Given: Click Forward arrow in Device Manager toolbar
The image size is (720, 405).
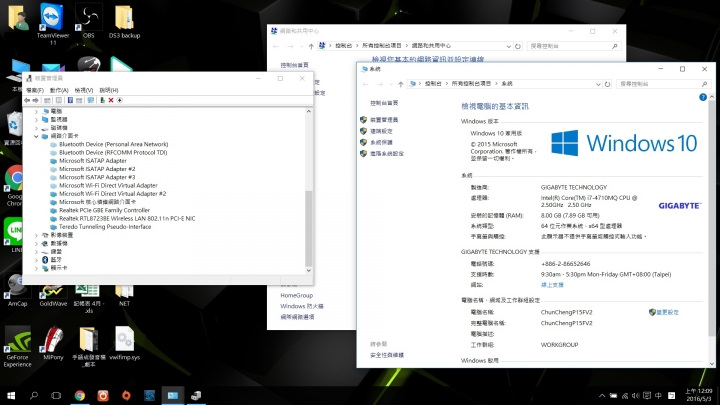Looking at the screenshot, I should pos(35,100).
